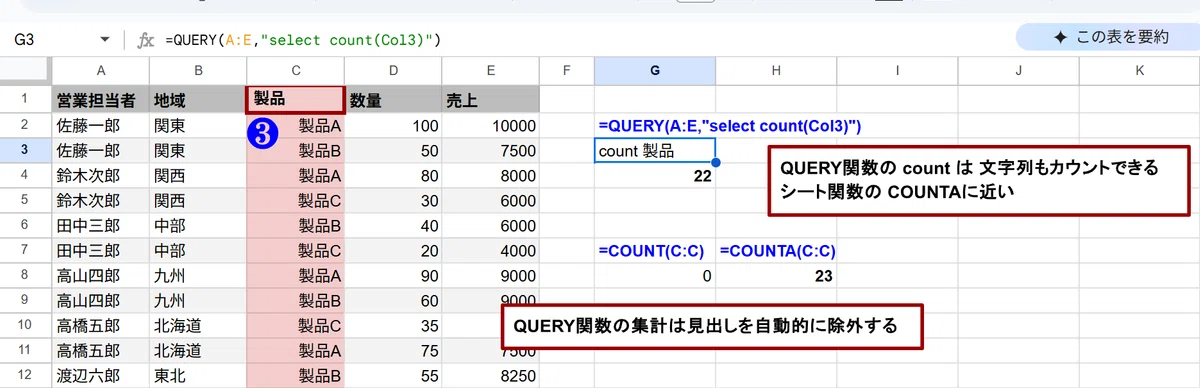Click cell B12 containing 東北
The width and height of the screenshot is (1200, 388).
click(x=198, y=376)
